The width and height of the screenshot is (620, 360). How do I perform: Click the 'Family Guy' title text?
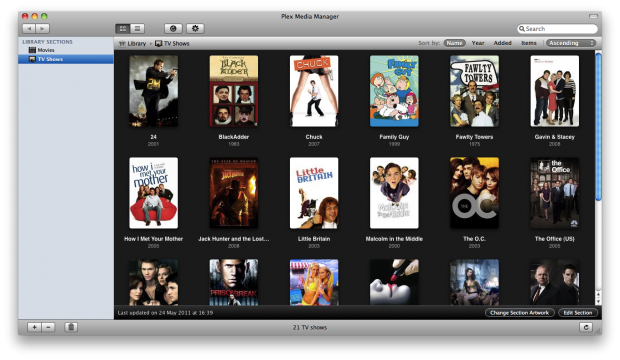pos(394,137)
